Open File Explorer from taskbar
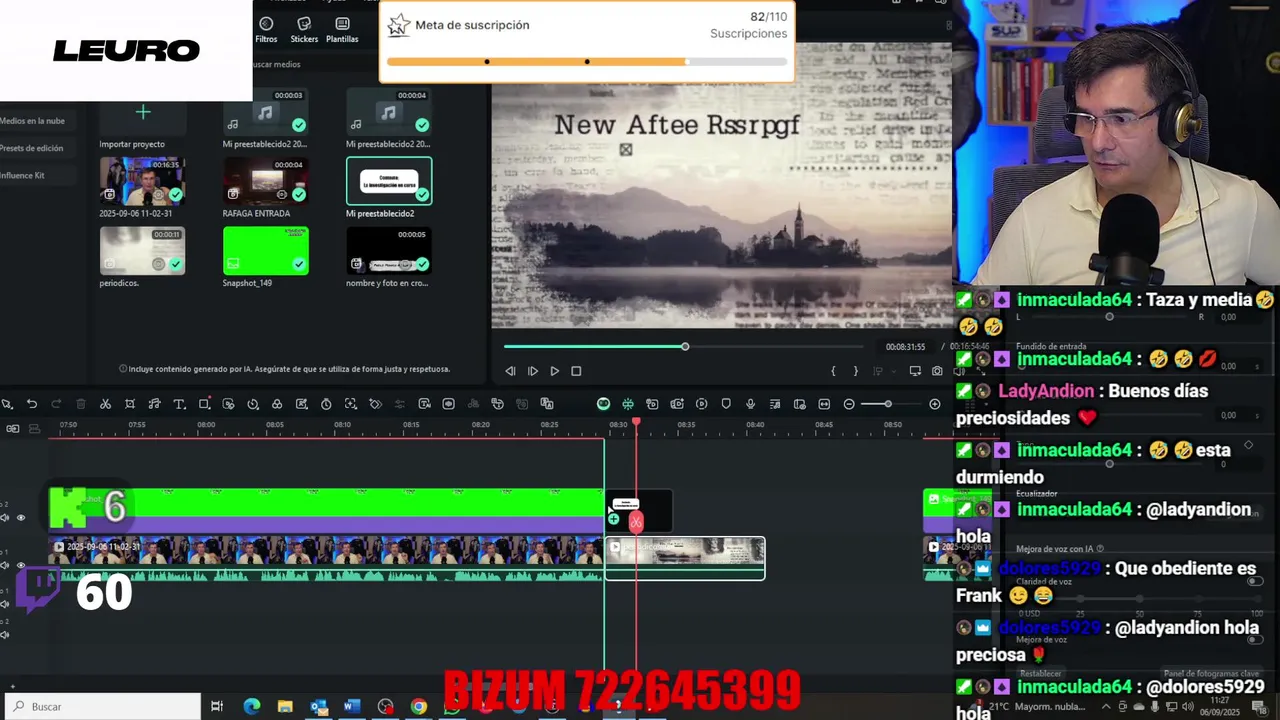Screen dimensions: 1280x720 click(x=285, y=706)
